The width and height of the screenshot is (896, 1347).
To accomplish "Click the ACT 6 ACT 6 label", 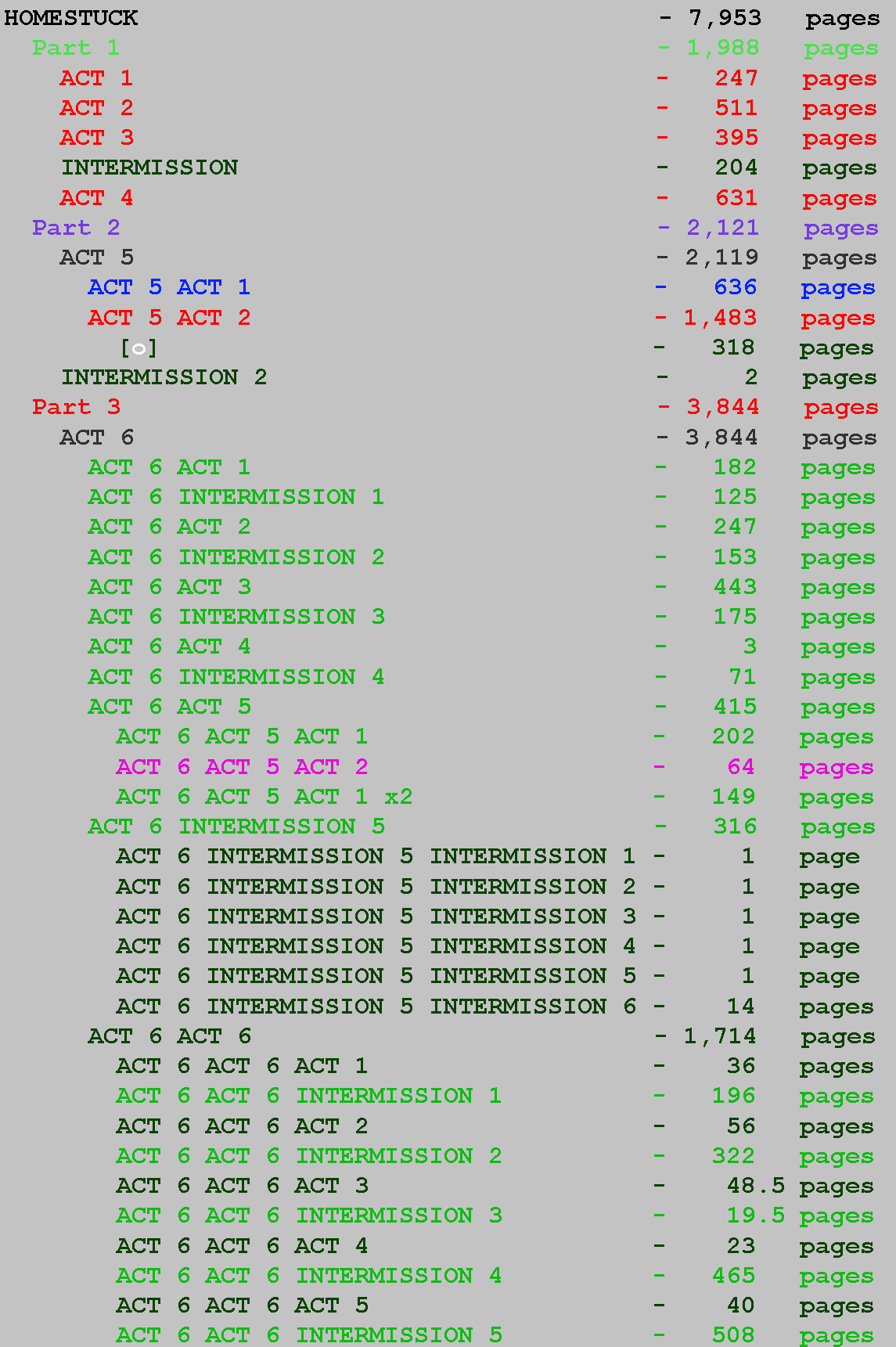I will tap(169, 1036).
